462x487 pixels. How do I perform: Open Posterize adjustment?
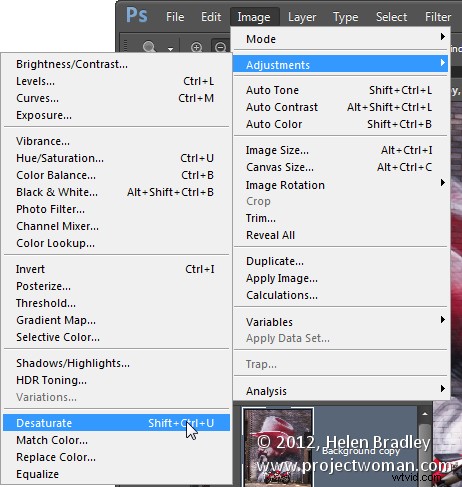tap(116, 286)
